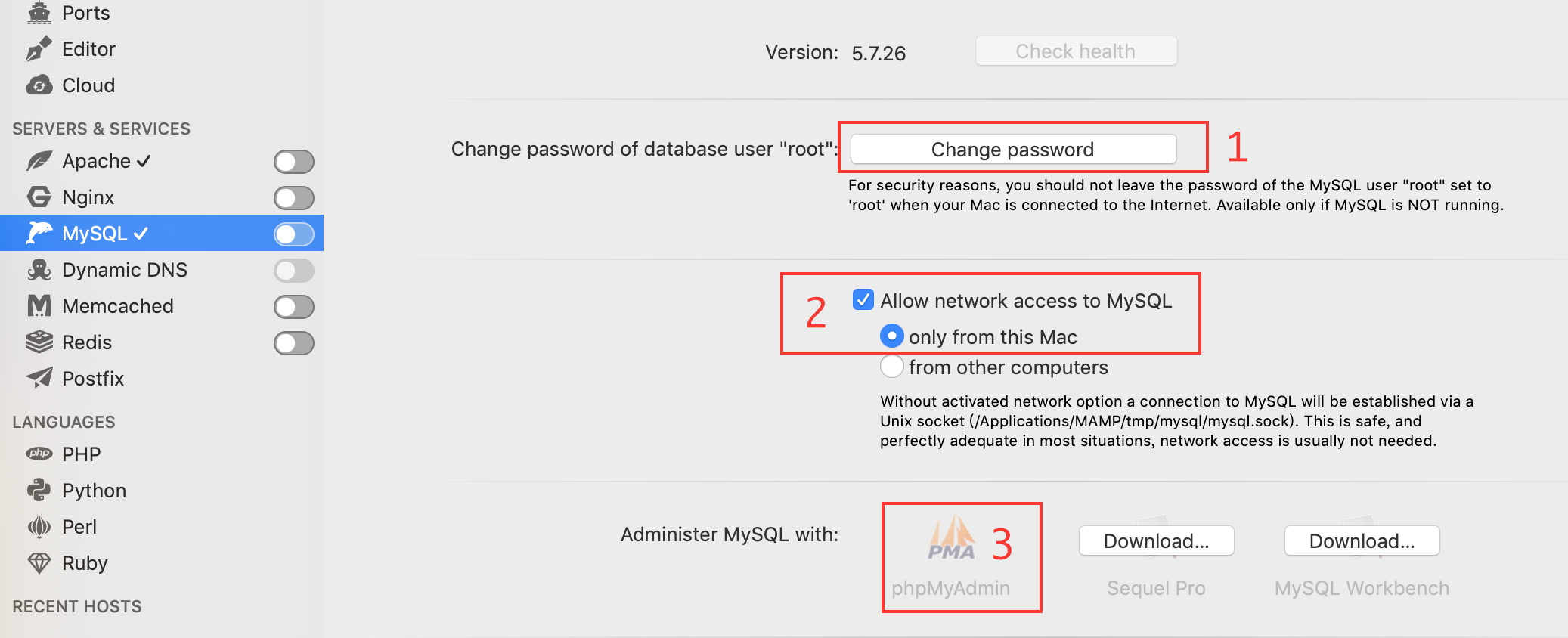Select the Cloud icon in sidebar

(x=39, y=85)
